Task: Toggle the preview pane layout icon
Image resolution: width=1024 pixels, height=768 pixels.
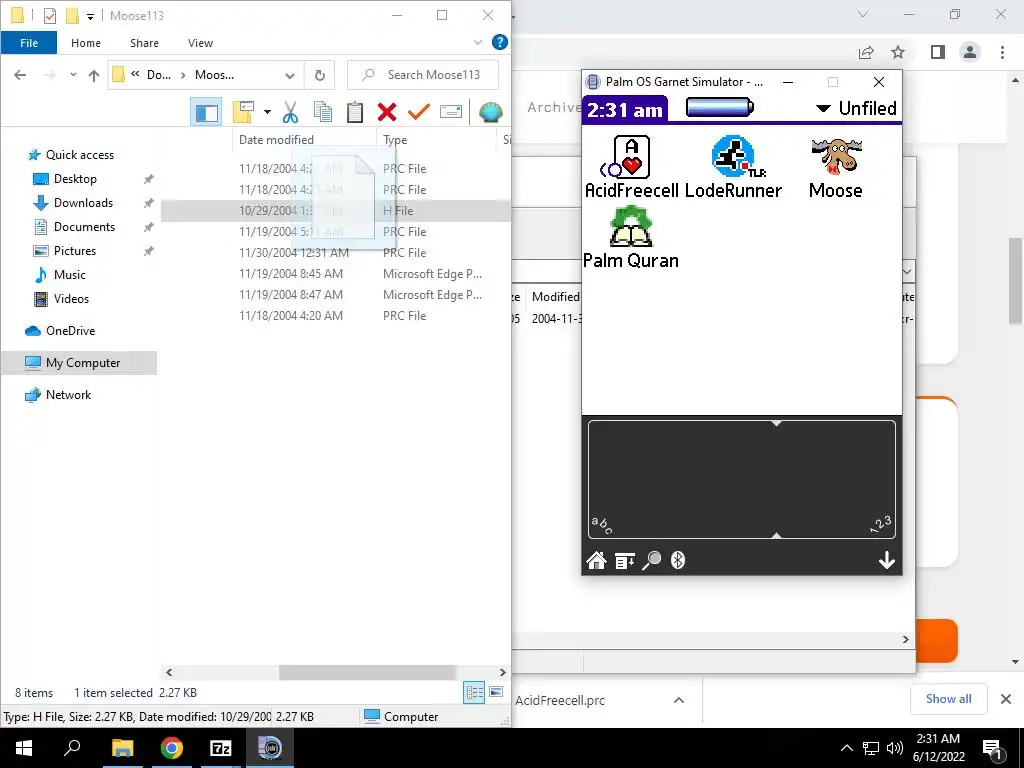Action: point(206,112)
